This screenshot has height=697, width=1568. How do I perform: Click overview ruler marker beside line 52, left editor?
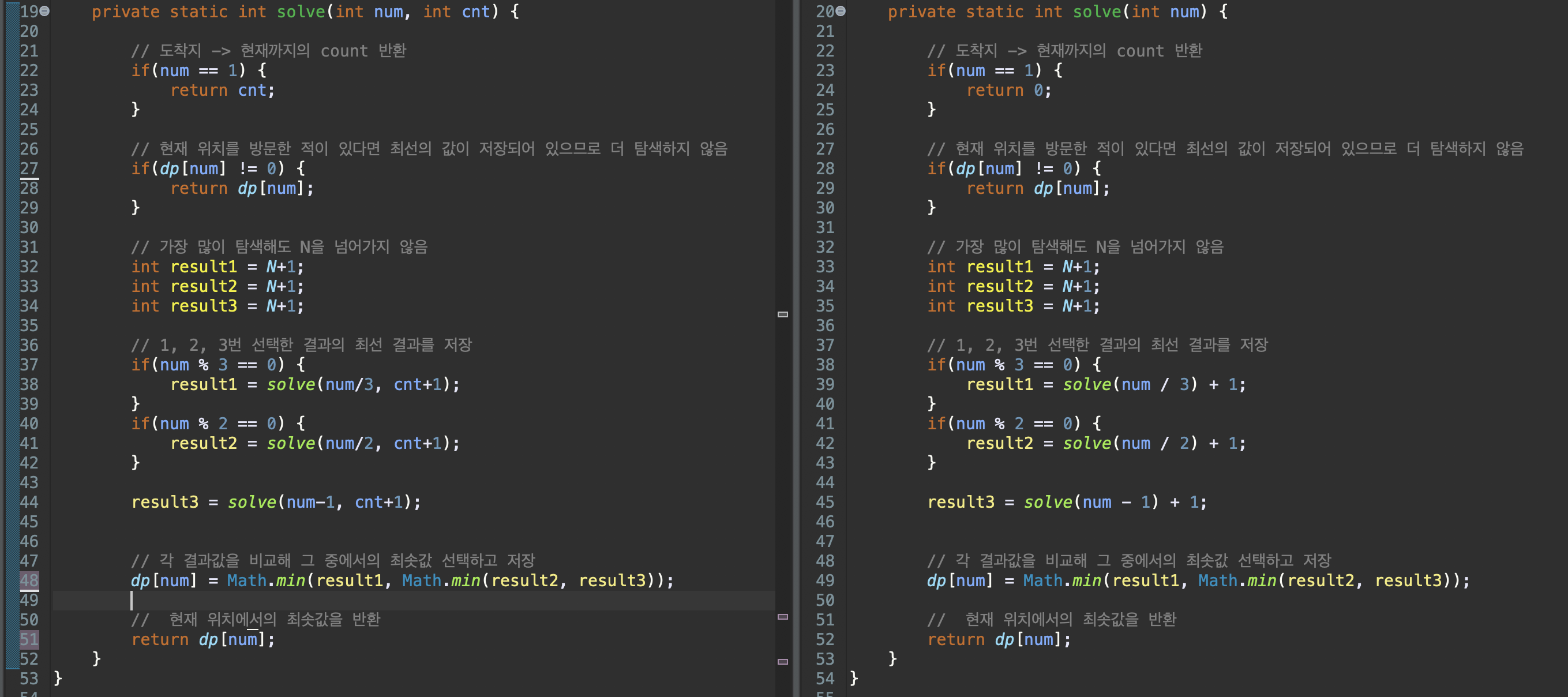click(783, 661)
